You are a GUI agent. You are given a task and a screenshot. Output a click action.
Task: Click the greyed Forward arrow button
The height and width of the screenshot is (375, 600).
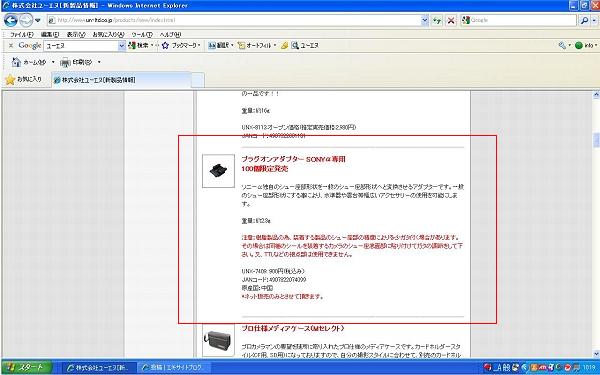pos(26,20)
